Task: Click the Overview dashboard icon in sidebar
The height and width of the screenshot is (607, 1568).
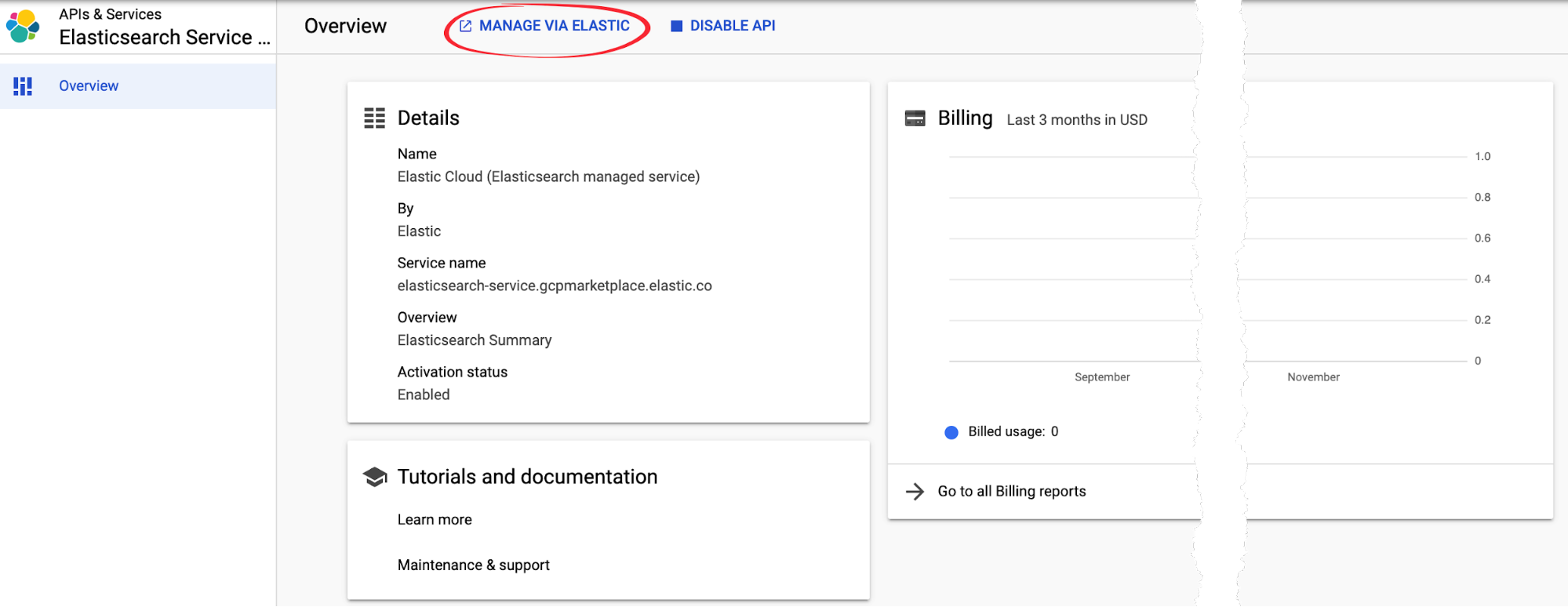Action: coord(23,86)
